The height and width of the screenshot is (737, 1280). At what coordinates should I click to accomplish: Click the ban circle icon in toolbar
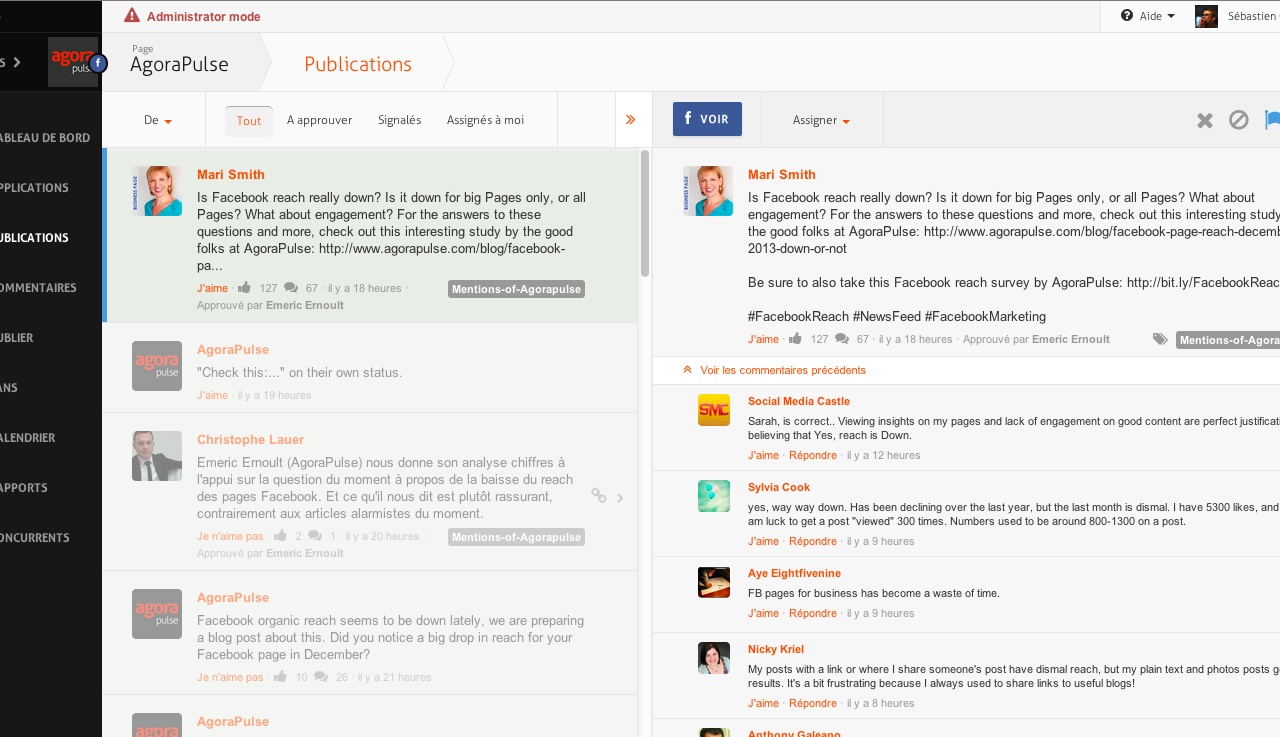[x=1239, y=120]
